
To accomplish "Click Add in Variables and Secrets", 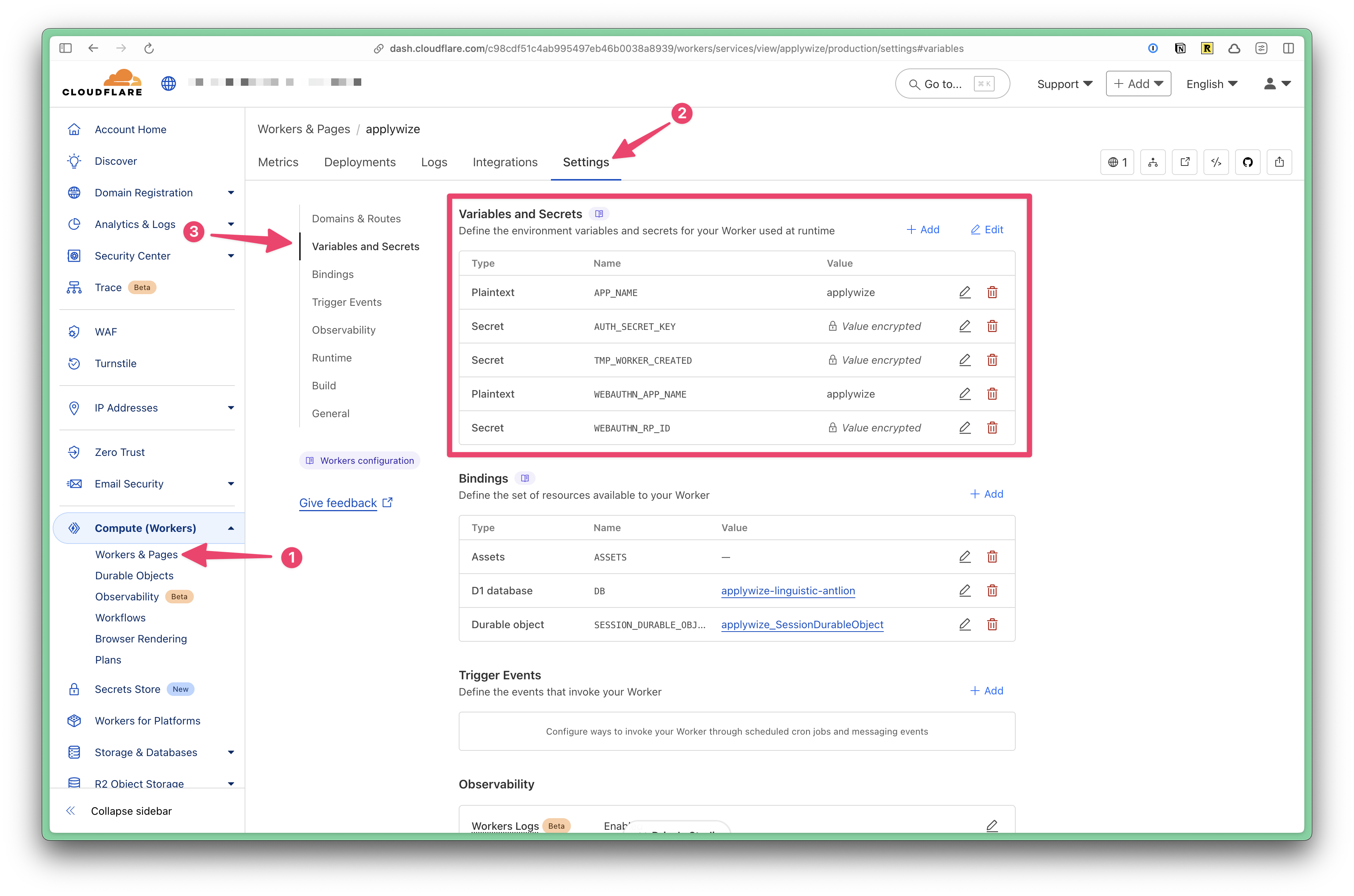I will tap(923, 230).
